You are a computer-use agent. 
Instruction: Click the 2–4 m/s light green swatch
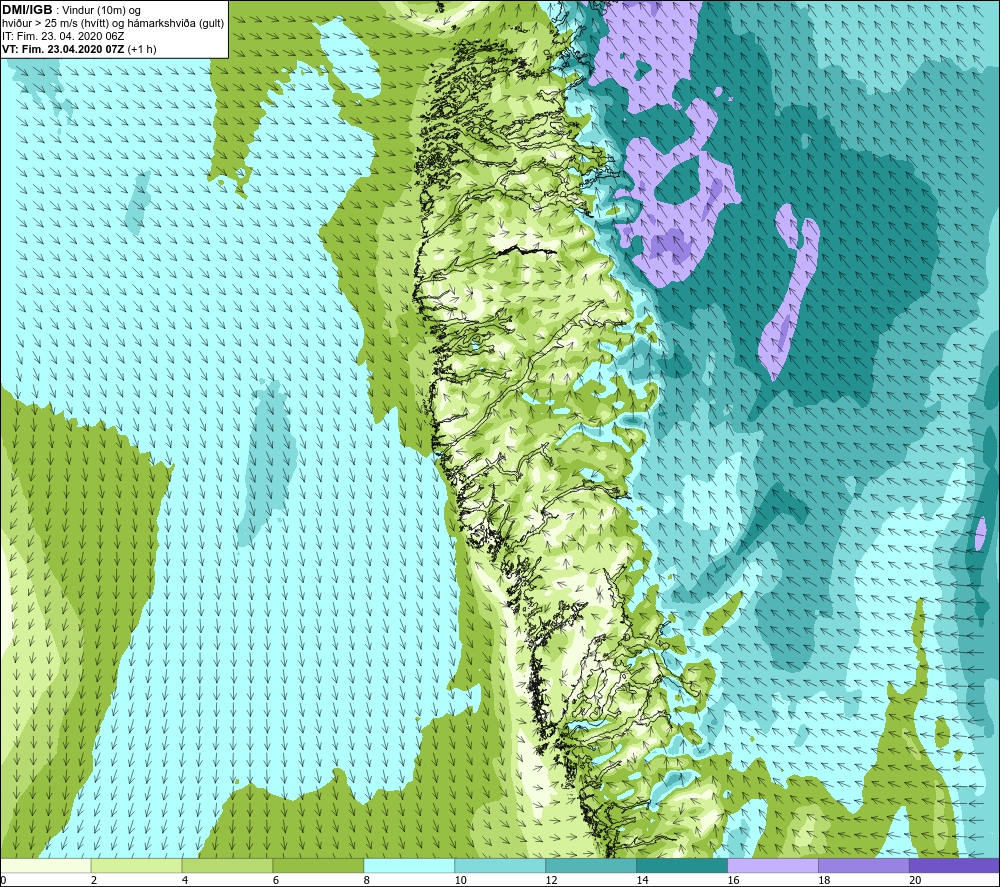[x=136, y=865]
